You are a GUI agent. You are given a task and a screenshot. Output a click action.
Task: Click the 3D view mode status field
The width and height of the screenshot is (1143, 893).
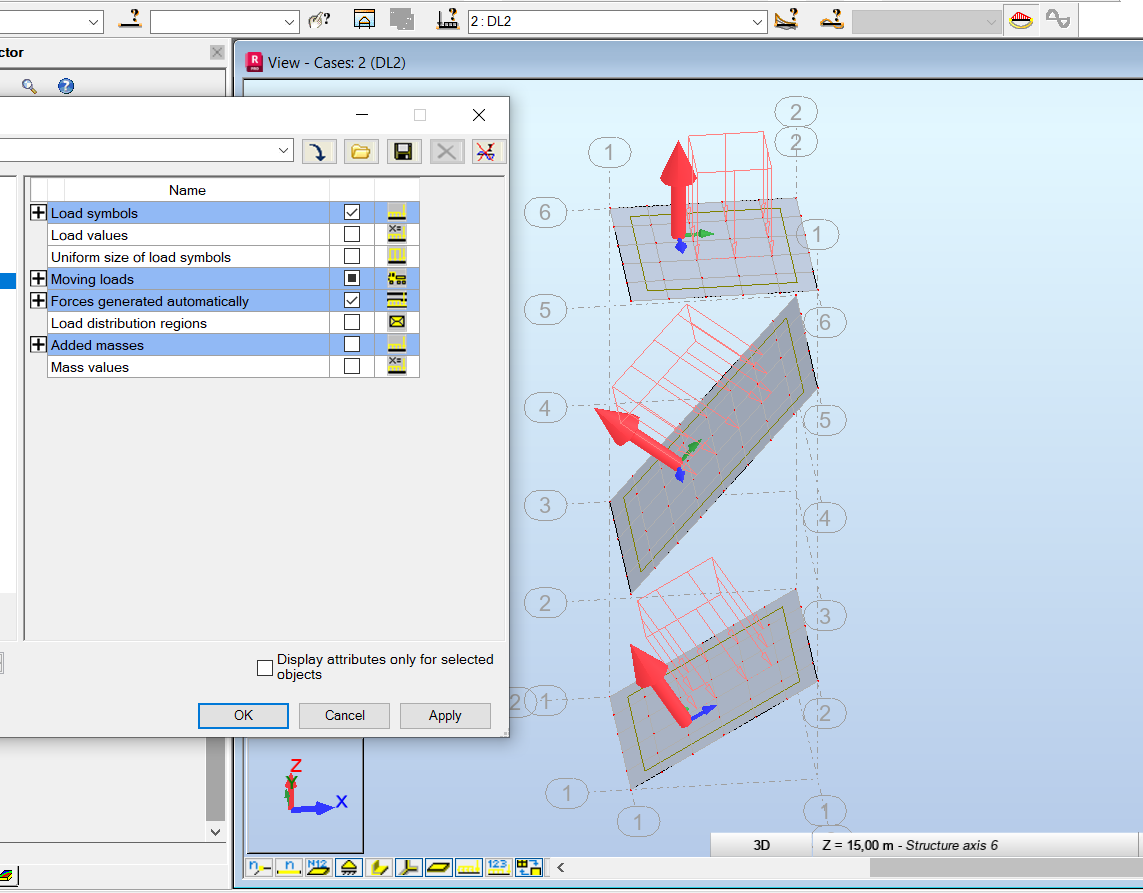(x=761, y=845)
